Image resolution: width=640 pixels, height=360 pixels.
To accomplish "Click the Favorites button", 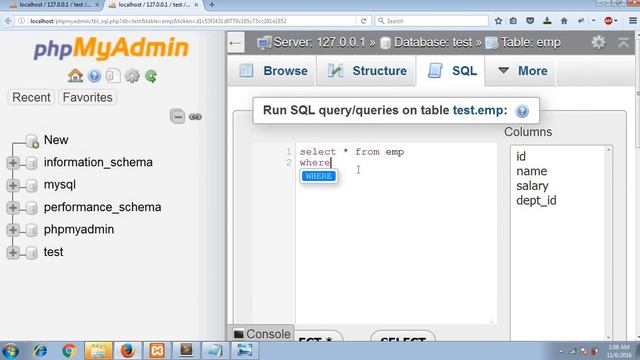I will click(87, 98).
